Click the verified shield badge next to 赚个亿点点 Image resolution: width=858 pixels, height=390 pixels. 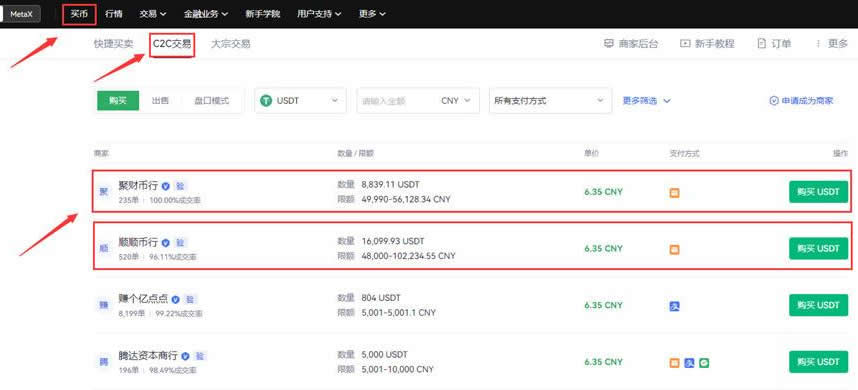[176, 299]
